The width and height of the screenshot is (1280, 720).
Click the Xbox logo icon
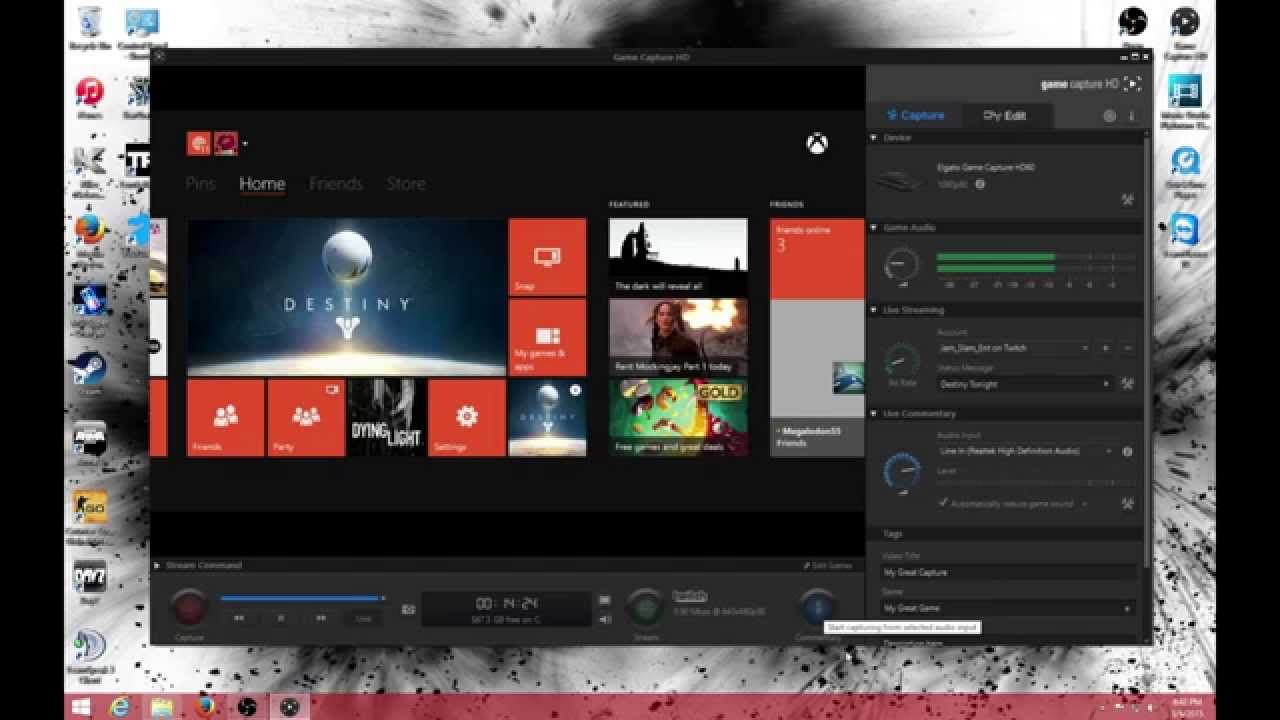pyautogui.click(x=817, y=144)
